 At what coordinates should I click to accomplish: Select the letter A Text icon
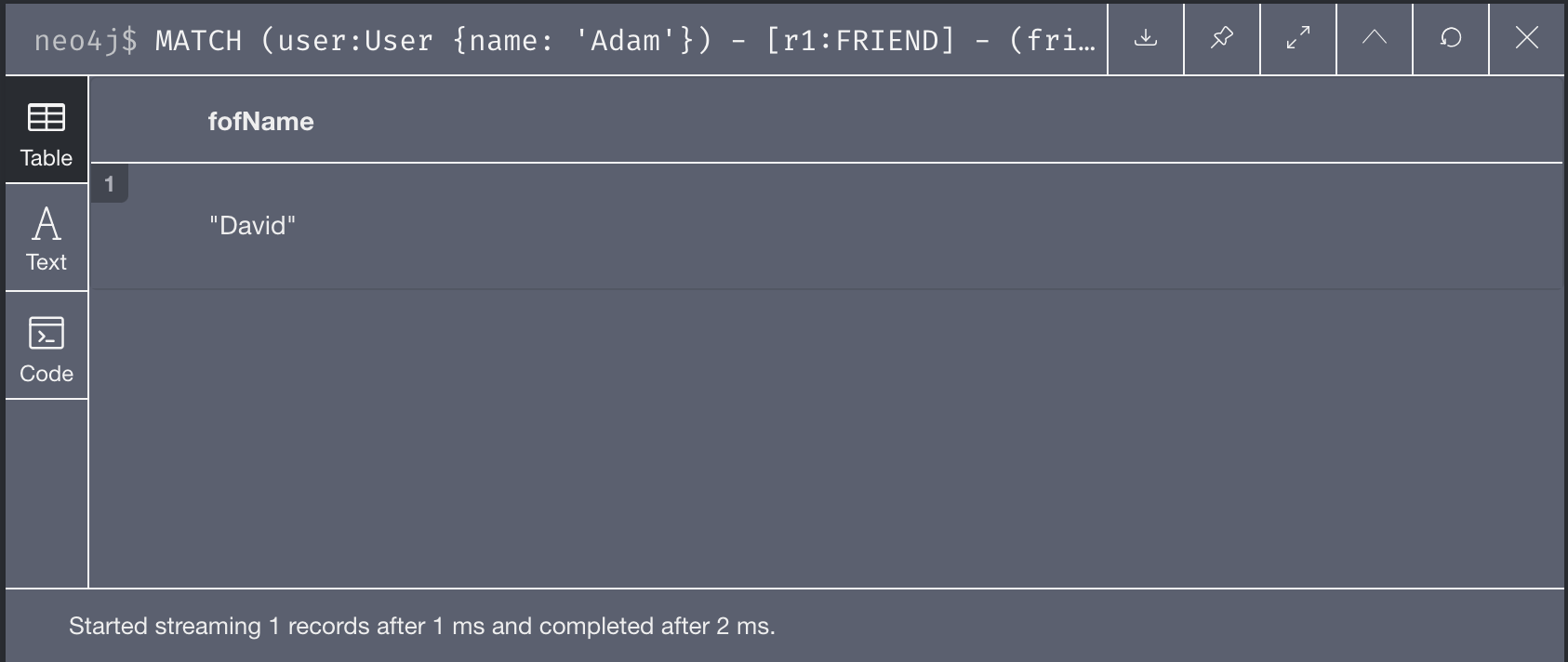pyautogui.click(x=47, y=223)
